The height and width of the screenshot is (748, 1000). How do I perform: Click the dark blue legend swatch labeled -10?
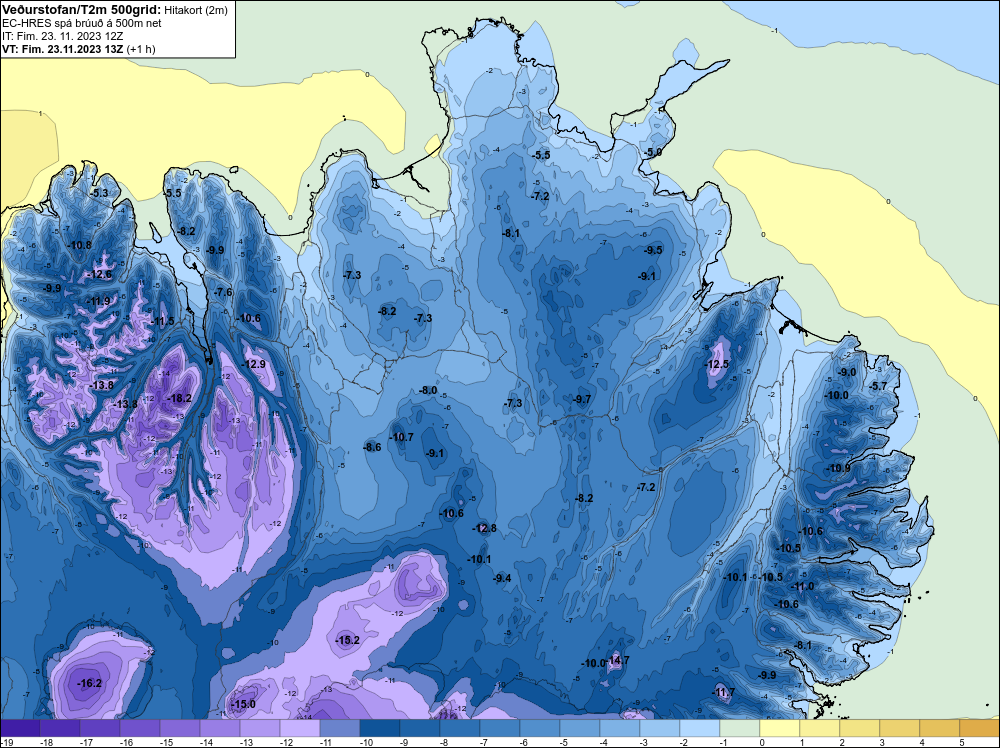coord(380,728)
